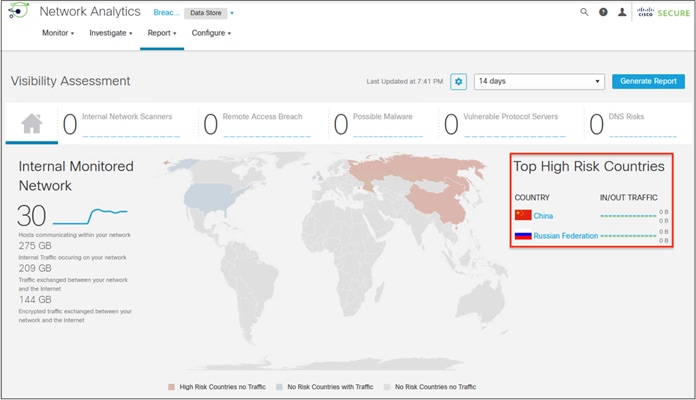Click the Internal Monitored Network heading
This screenshot has height=400, width=696.
[76, 176]
